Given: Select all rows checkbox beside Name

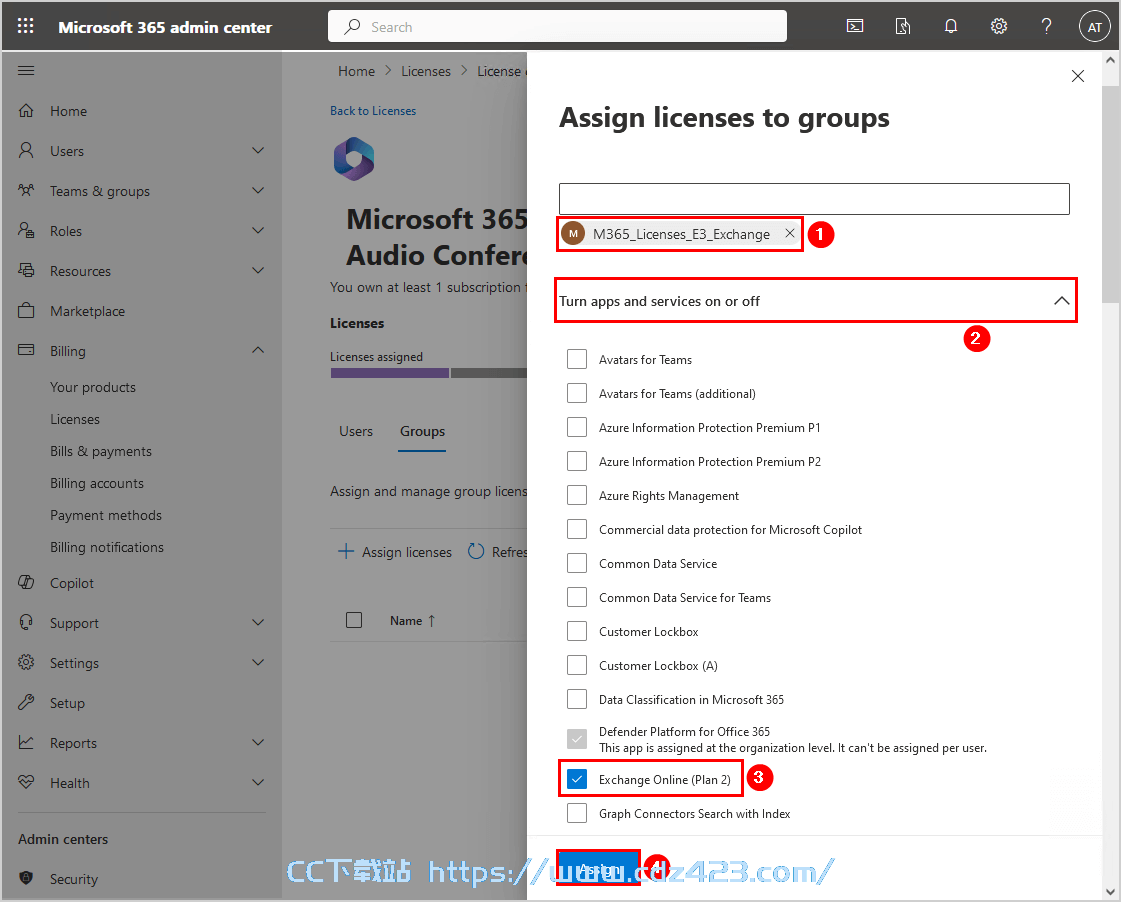Looking at the screenshot, I should pos(354,620).
